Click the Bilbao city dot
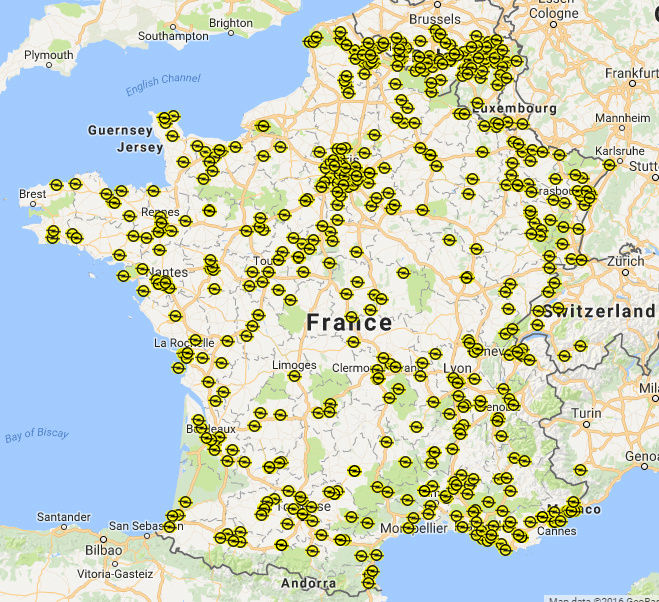This screenshot has height=602, width=659. click(103, 539)
